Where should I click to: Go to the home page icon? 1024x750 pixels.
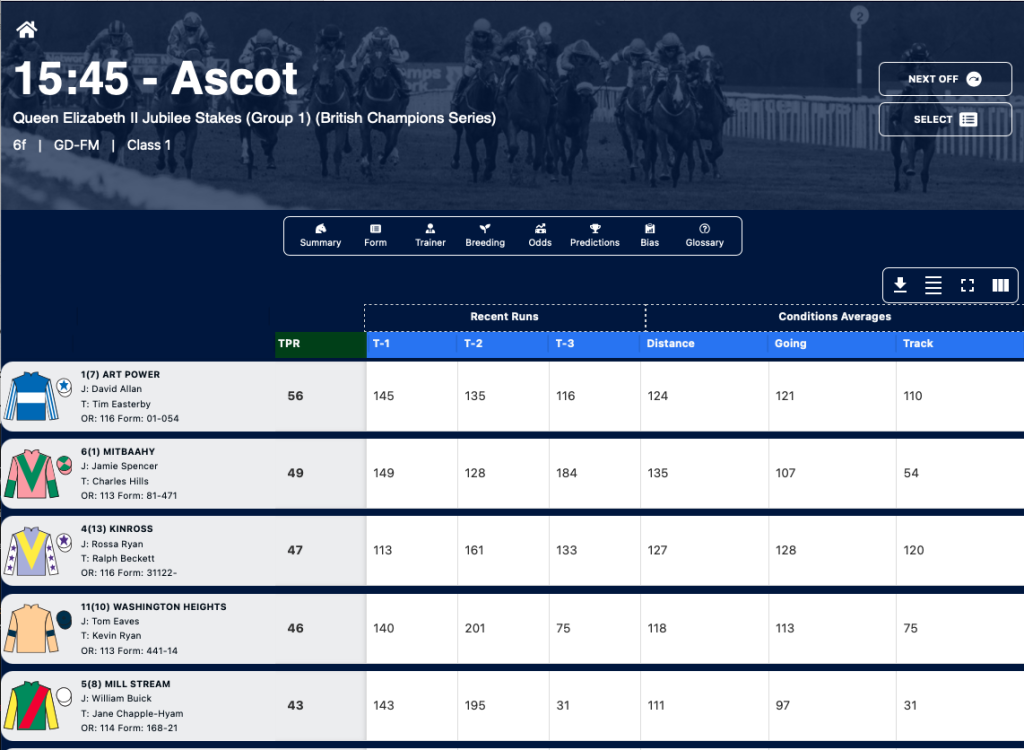[x=27, y=29]
